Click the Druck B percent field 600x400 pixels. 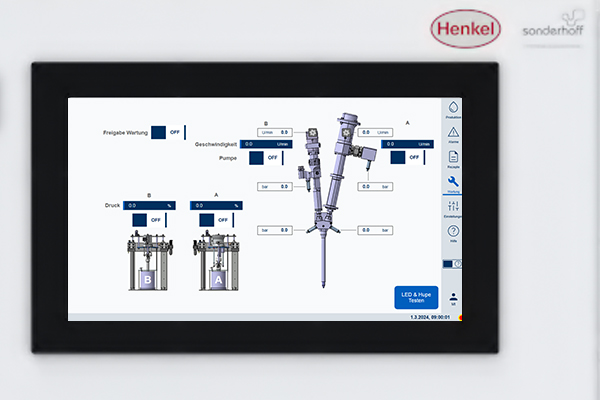coord(148,206)
